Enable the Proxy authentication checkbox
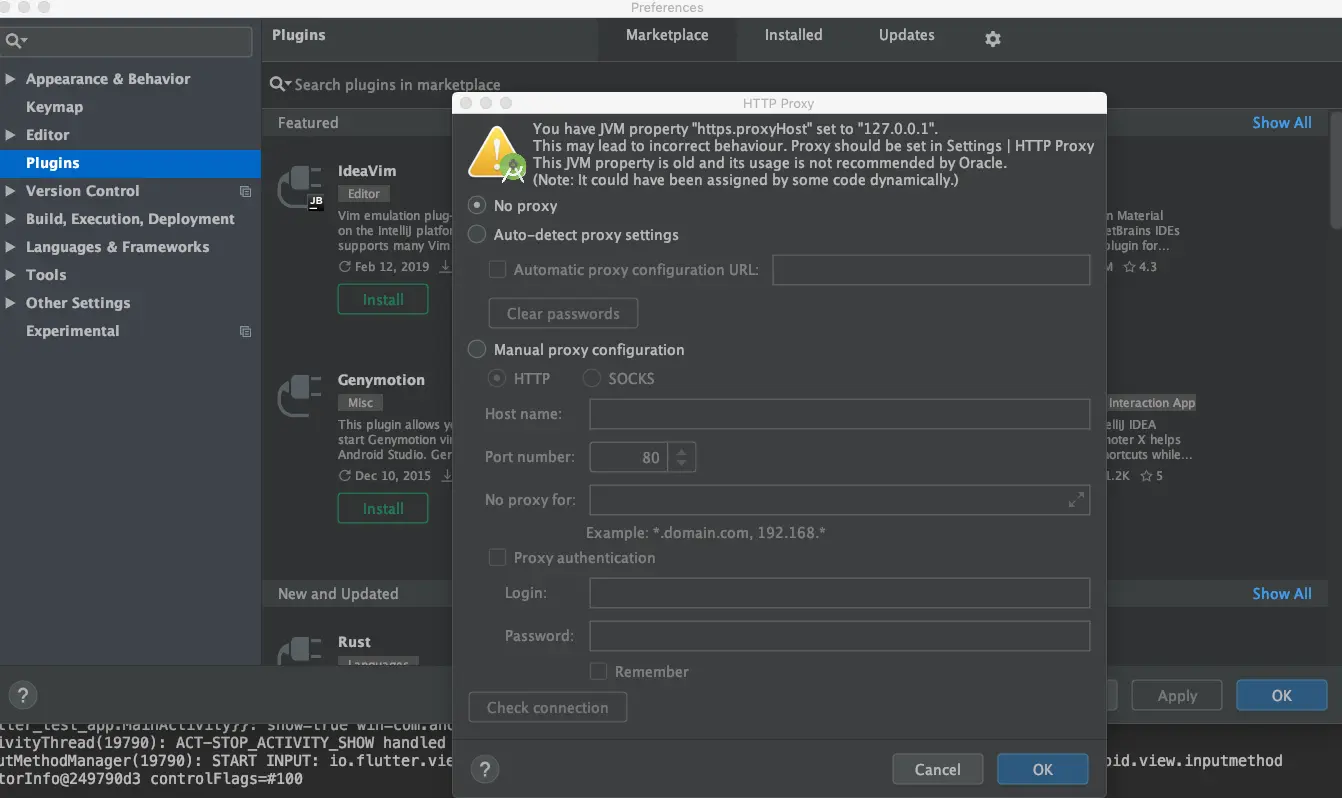This screenshot has width=1342, height=798. point(497,557)
